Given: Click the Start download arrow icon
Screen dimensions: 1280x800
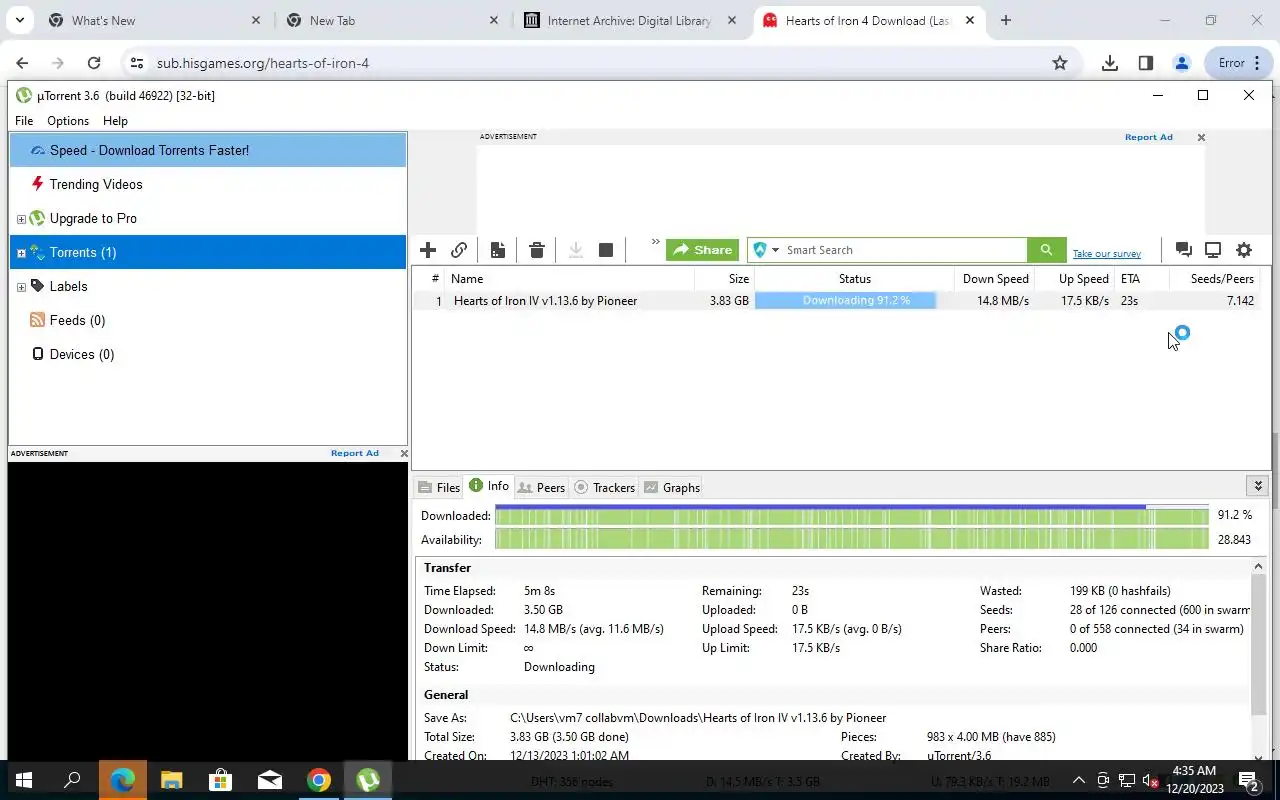Looking at the screenshot, I should click(576, 250).
